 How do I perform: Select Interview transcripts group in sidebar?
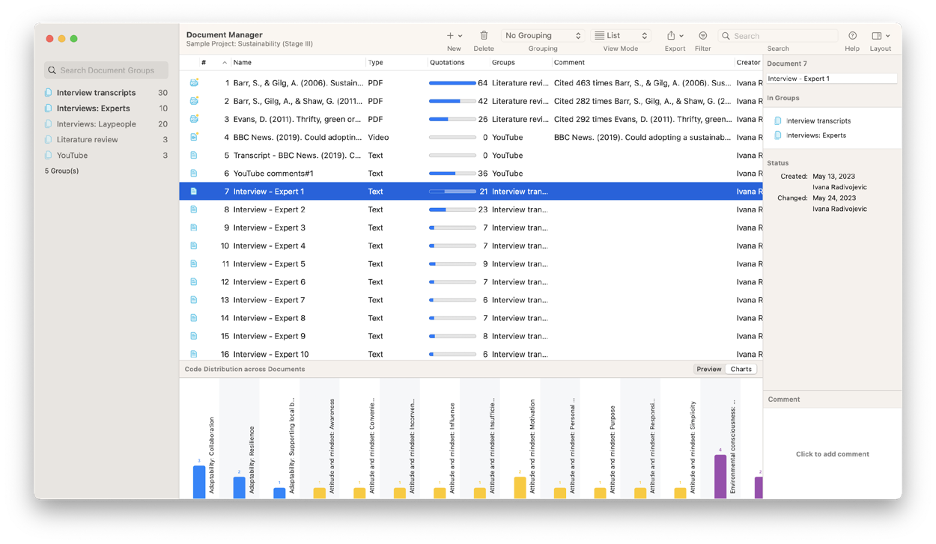point(106,93)
